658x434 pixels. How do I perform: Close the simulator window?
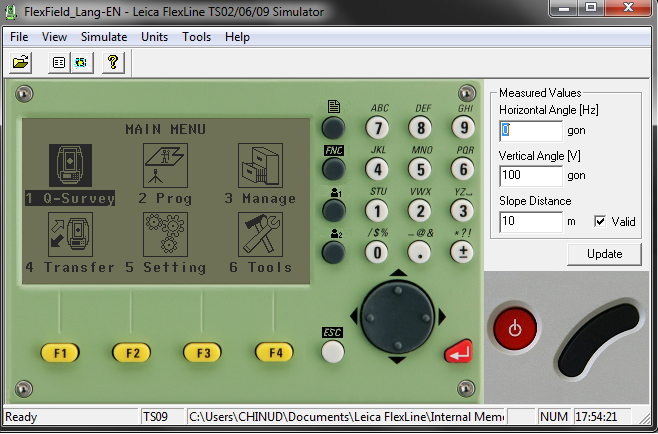[628, 7]
